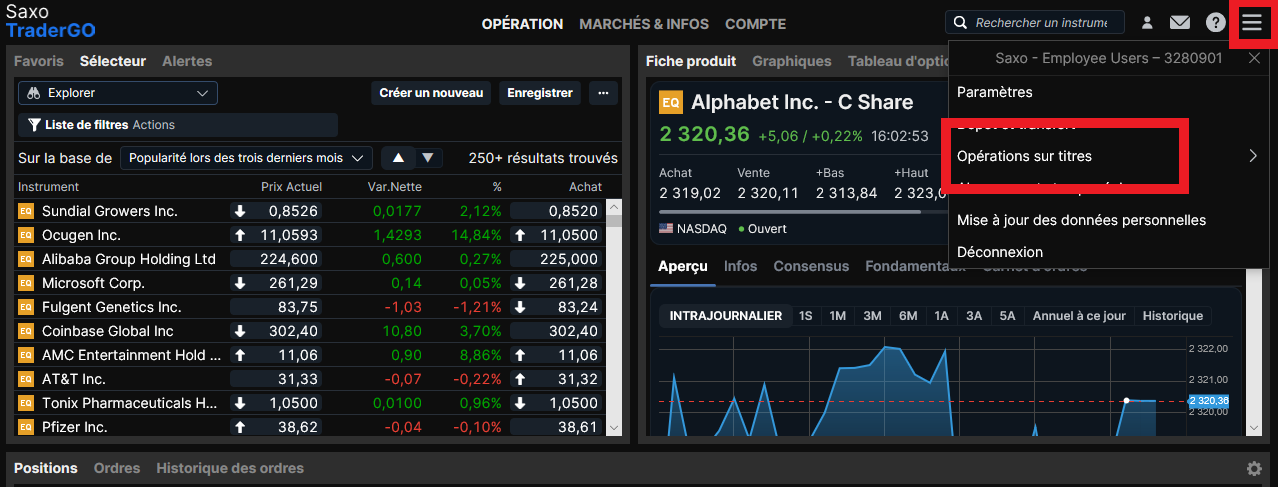Click the Bas-Haut price range bar
This screenshot has width=1278, height=487.
802,211
